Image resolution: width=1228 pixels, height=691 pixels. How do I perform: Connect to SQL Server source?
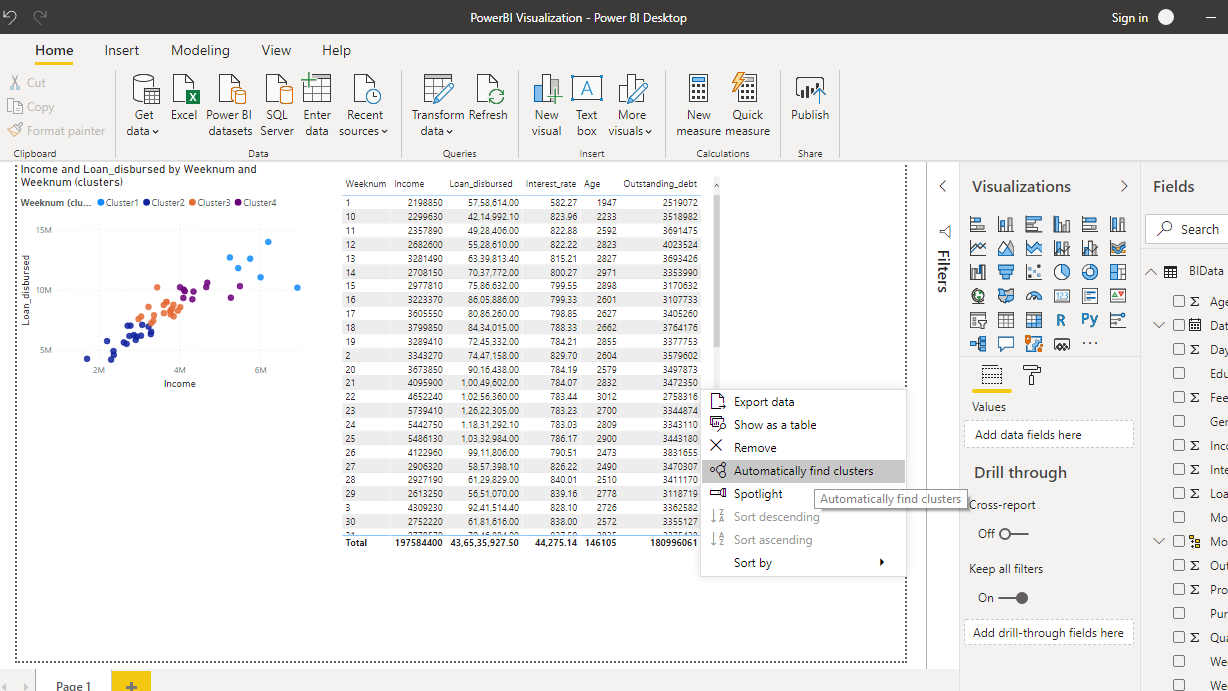point(277,104)
